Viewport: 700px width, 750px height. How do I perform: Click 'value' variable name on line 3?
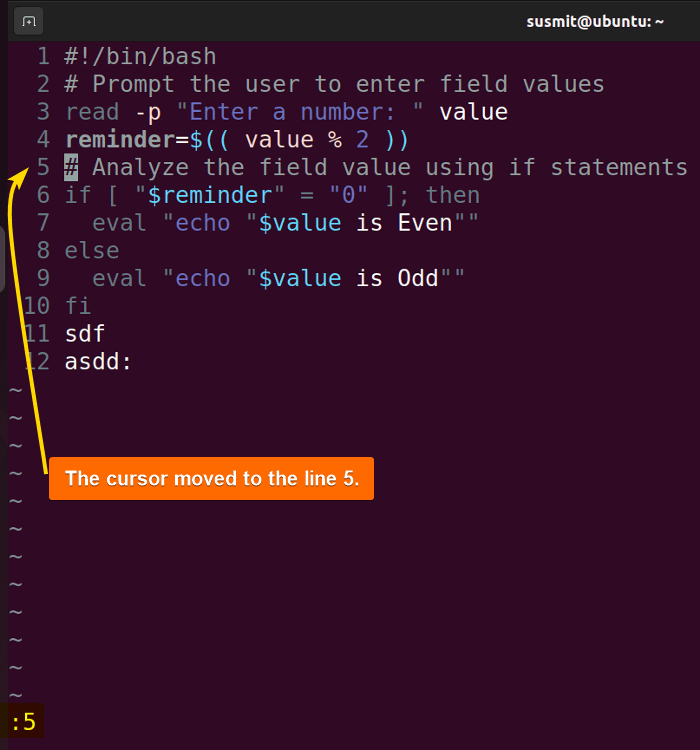coord(473,112)
